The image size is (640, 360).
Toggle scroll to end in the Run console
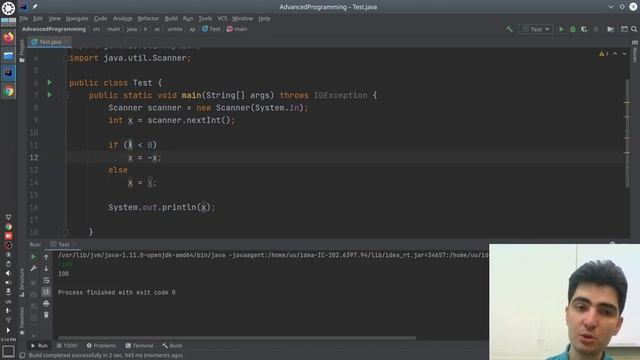click(x=46, y=291)
